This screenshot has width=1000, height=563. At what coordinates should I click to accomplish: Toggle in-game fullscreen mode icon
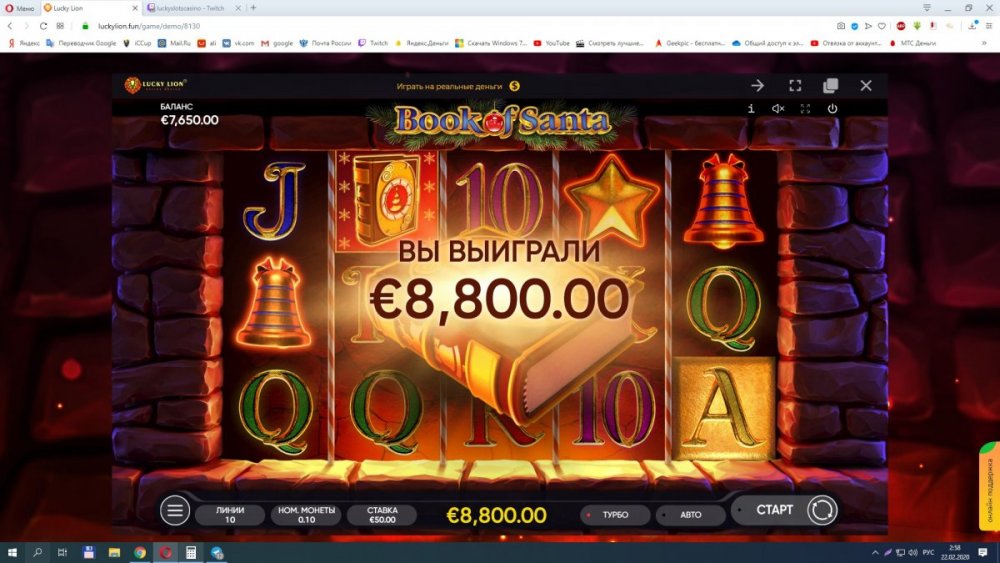tap(805, 108)
